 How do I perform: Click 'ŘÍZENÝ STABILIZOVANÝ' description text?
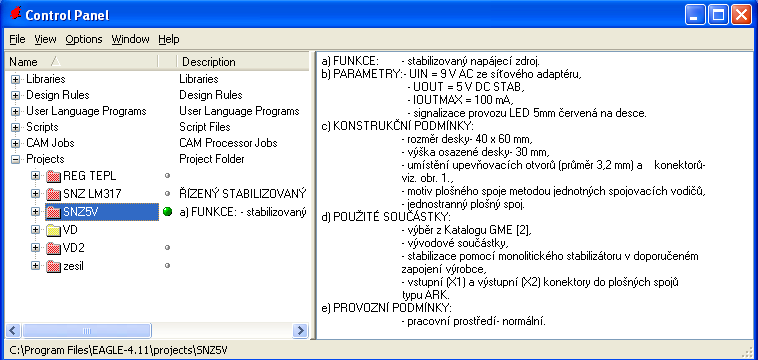click(x=243, y=194)
